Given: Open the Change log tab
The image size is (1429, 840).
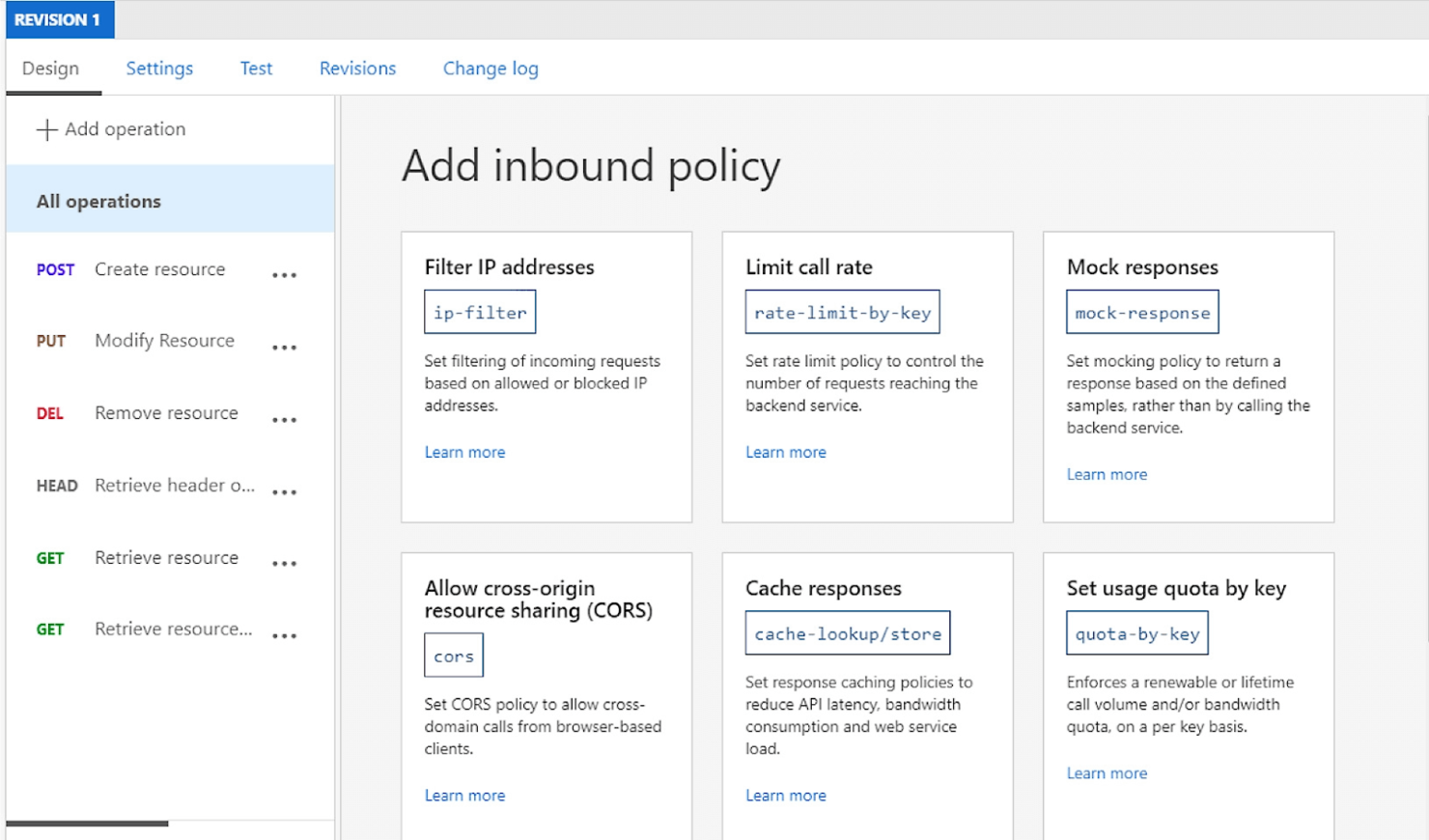Looking at the screenshot, I should coord(490,68).
